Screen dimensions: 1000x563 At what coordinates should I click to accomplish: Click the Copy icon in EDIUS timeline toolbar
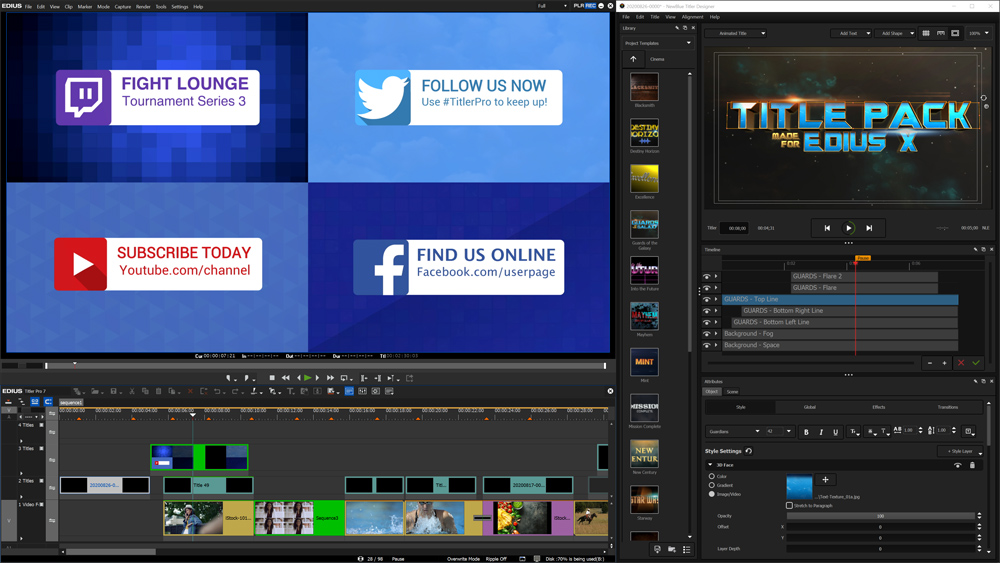coord(145,391)
